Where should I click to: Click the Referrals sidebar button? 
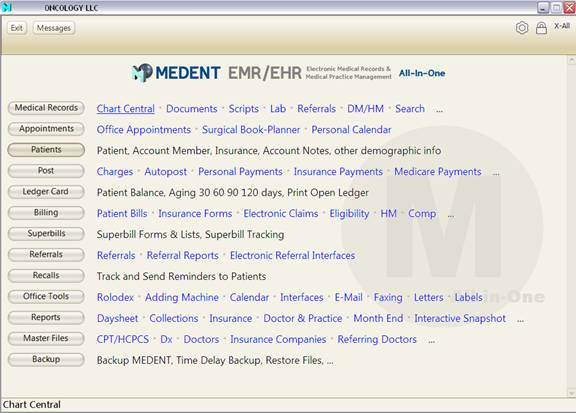click(46, 255)
